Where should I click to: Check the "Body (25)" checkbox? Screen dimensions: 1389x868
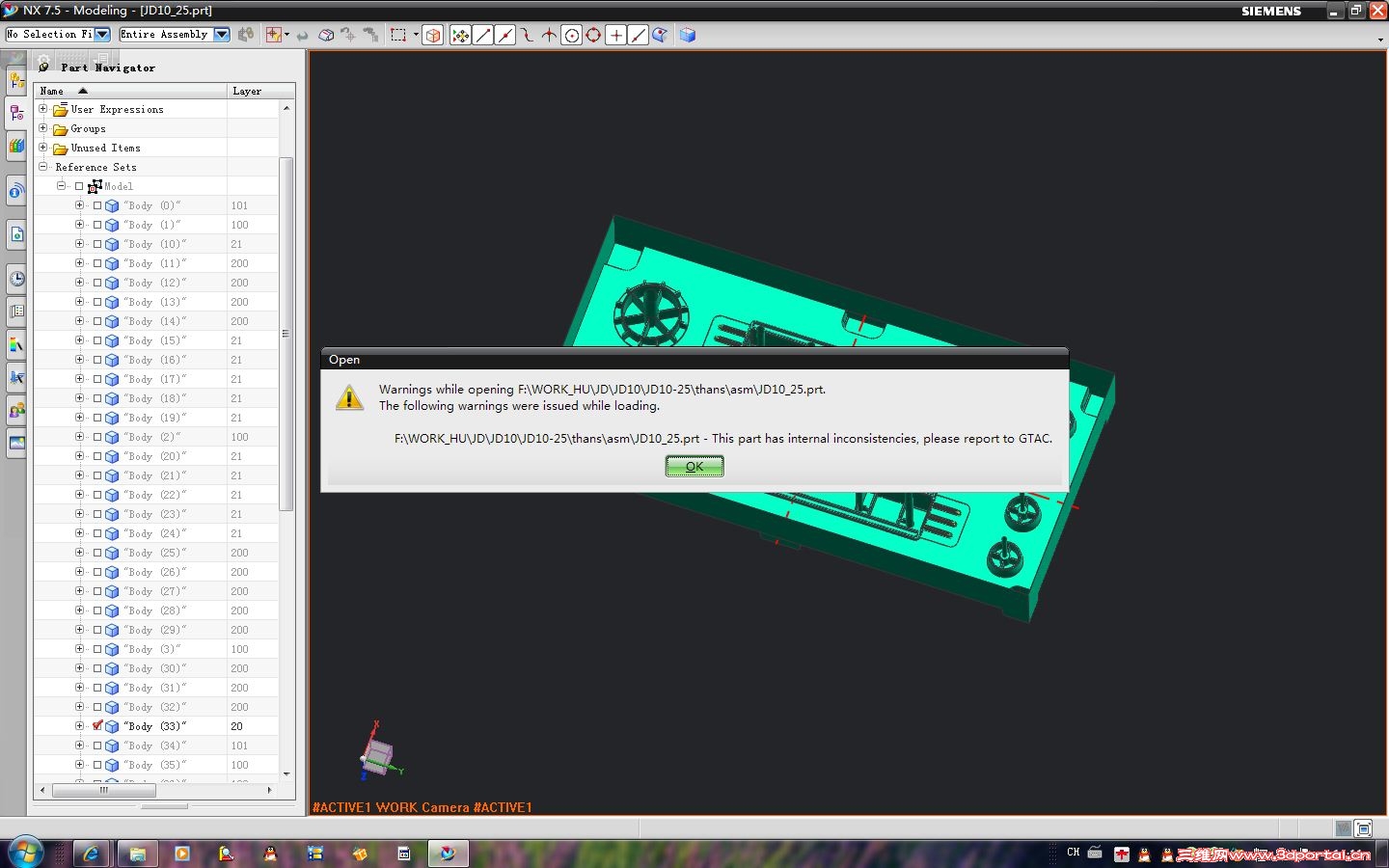pyautogui.click(x=97, y=553)
